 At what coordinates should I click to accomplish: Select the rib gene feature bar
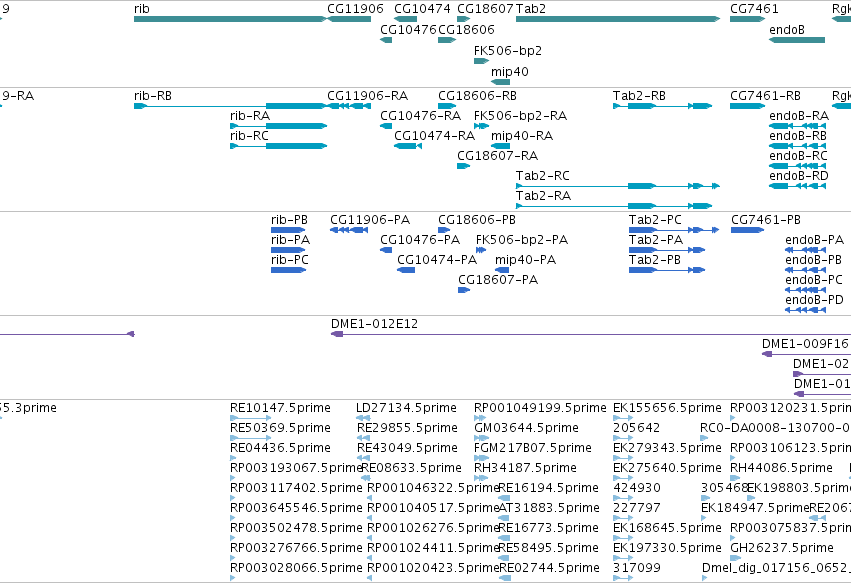tap(230, 19)
